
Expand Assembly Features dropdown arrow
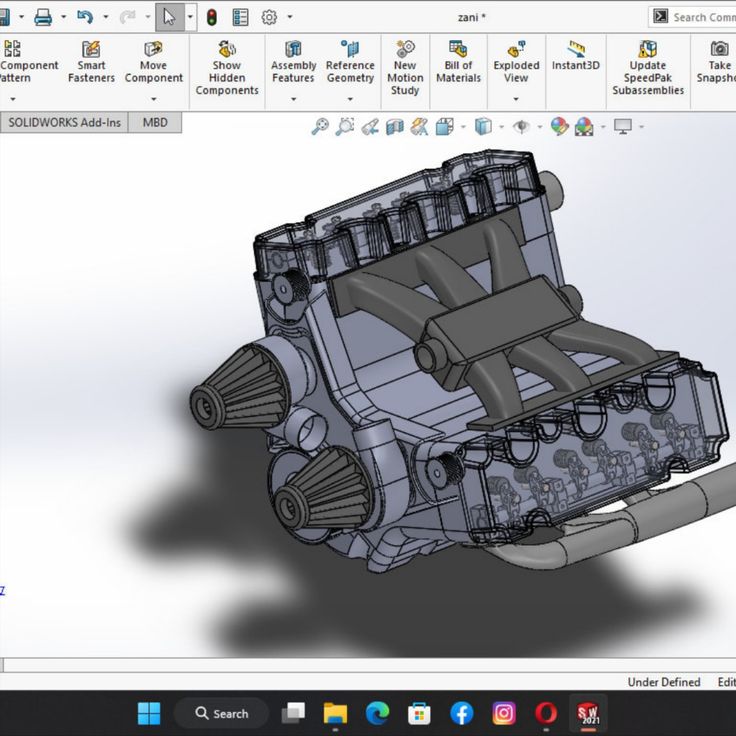click(x=293, y=99)
